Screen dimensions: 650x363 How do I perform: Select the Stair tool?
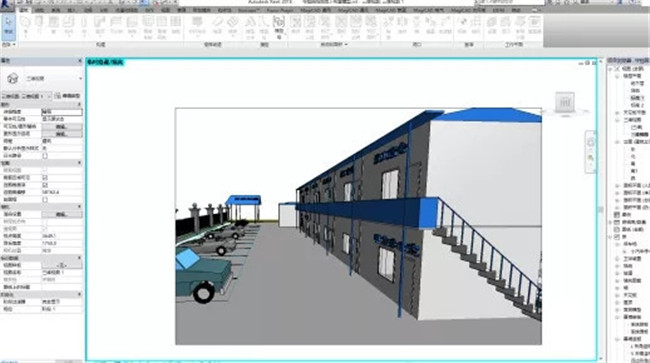pyautogui.click(x=233, y=26)
